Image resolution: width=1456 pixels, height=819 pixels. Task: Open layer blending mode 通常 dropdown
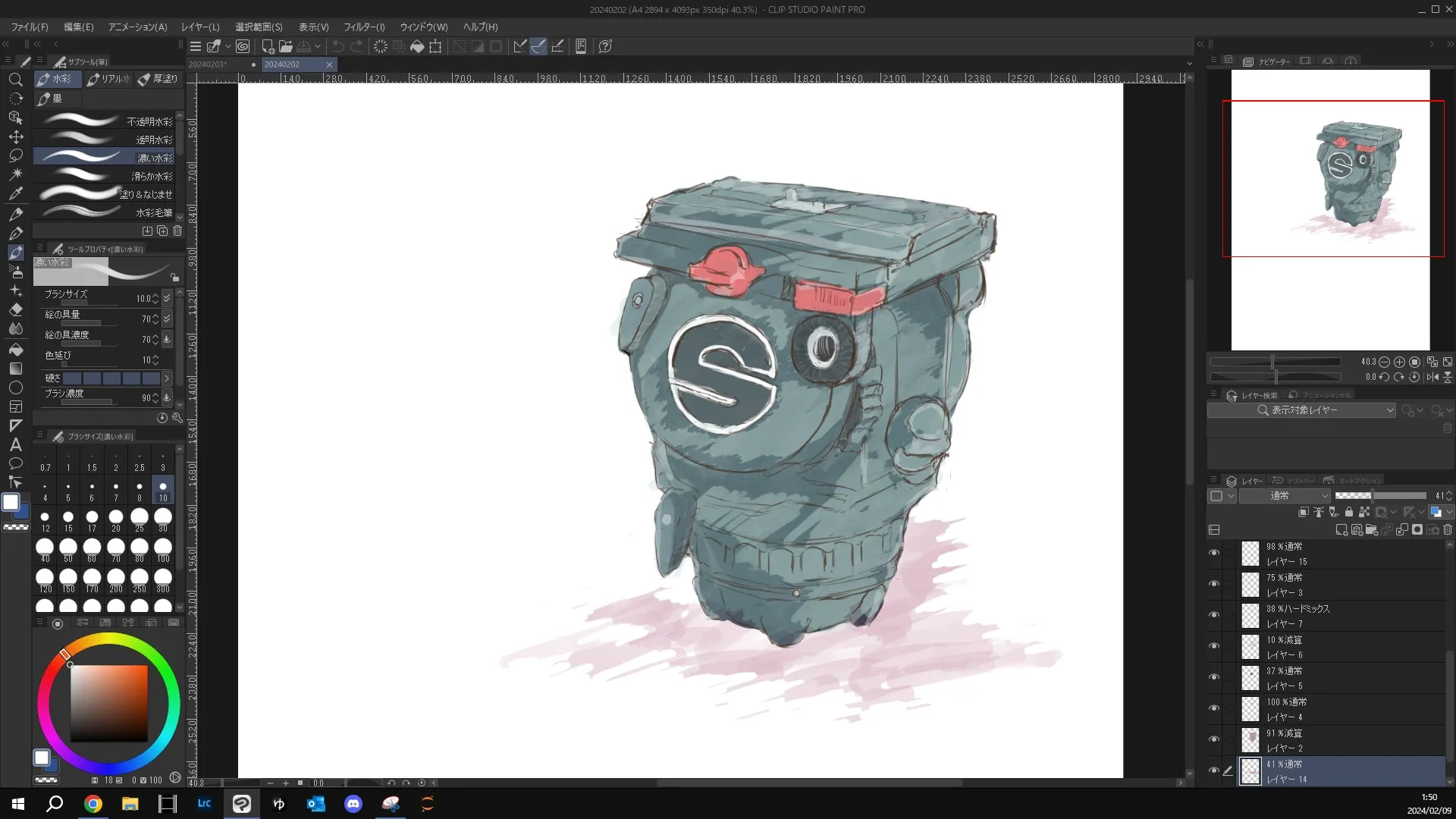coord(1285,496)
